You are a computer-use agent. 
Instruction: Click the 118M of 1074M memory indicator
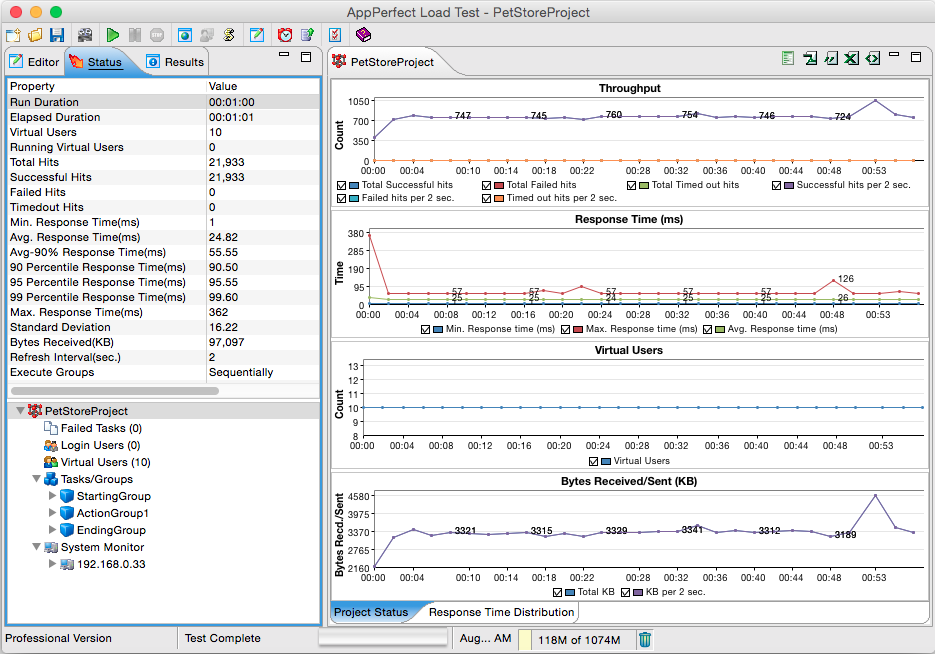coord(579,640)
